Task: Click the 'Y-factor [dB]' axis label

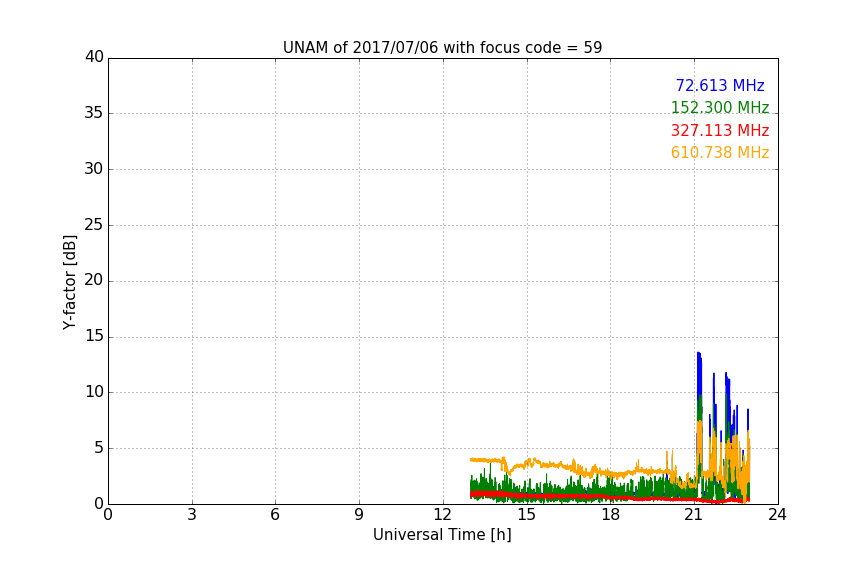Action: tap(69, 282)
